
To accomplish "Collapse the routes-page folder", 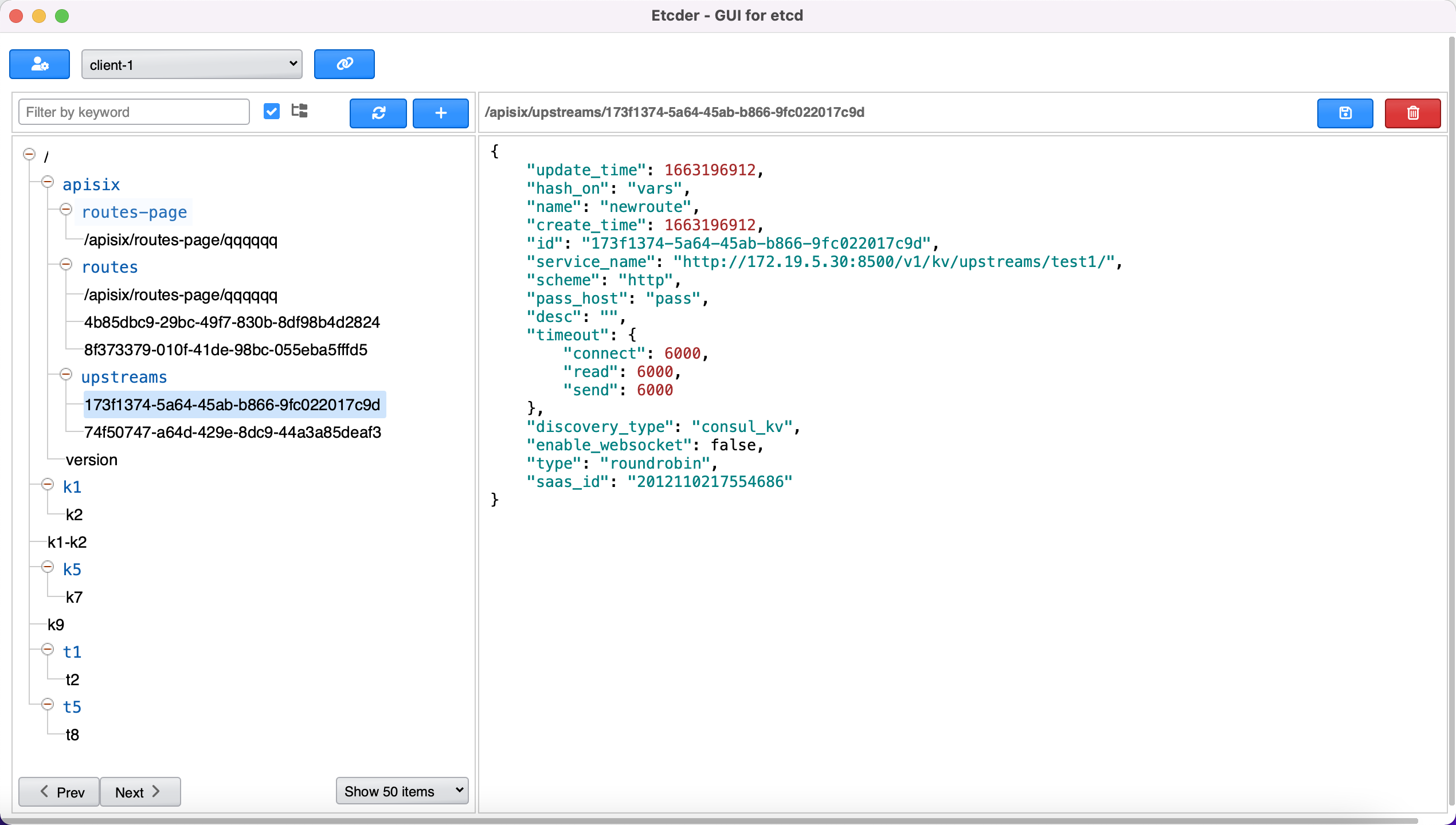I will (66, 210).
